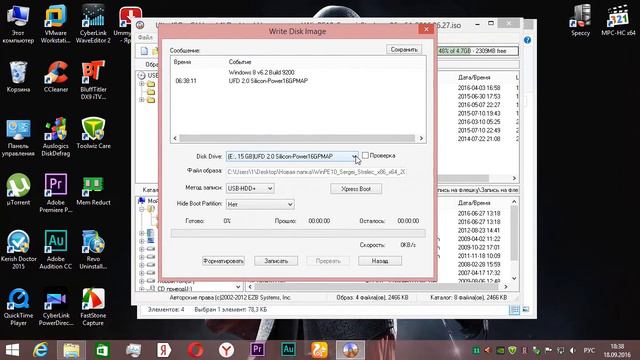The image size is (640, 360).
Task: Launch Auslogics DiskDefrag shortcut
Action: coord(56,137)
